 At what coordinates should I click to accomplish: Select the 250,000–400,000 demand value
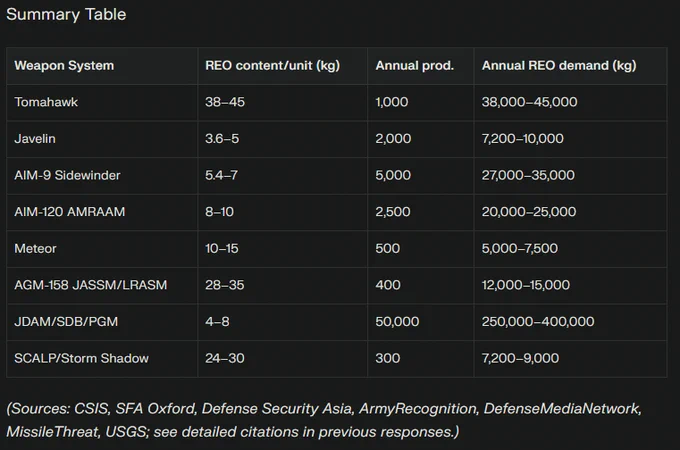[x=538, y=322]
